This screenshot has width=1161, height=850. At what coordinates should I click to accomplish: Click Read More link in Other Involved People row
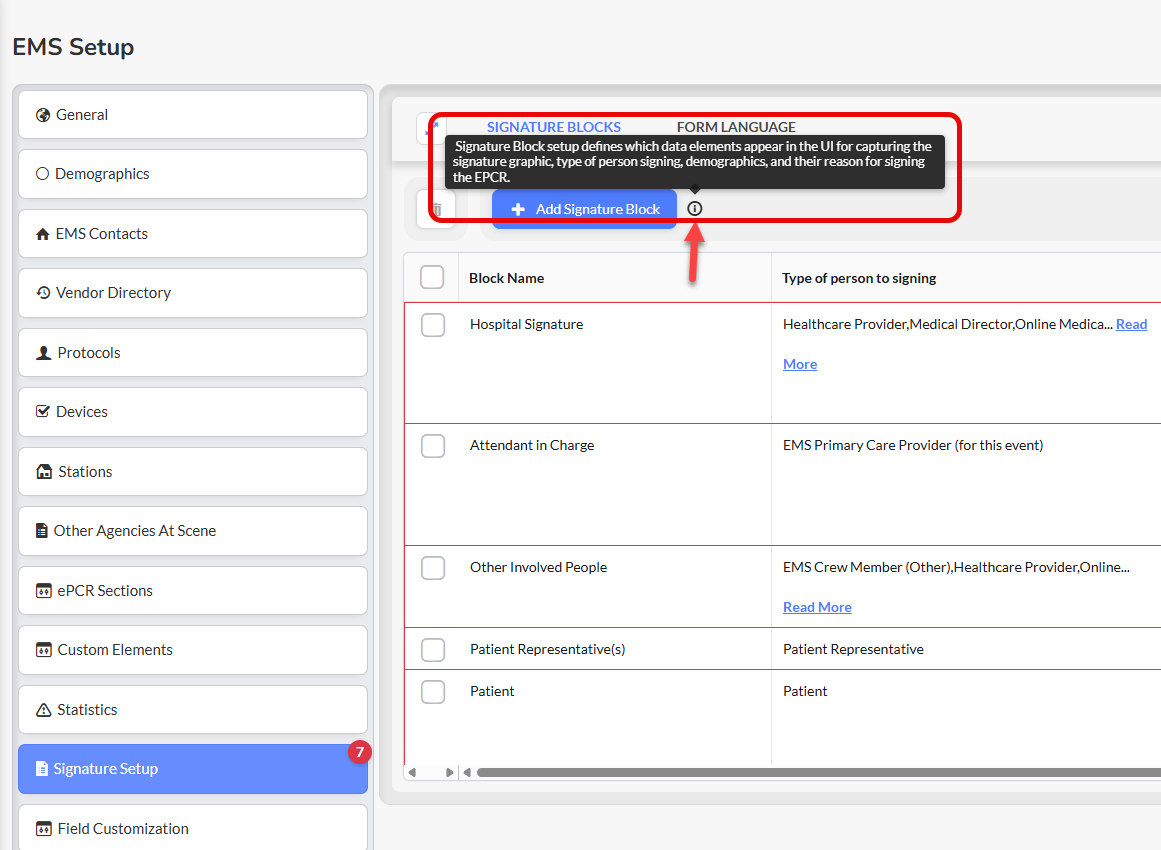[817, 607]
